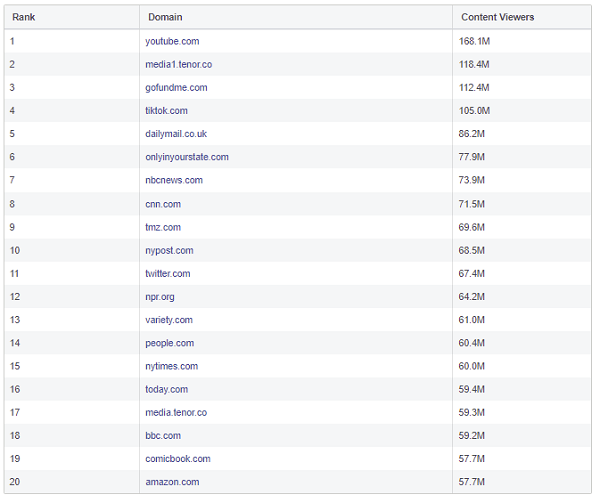Open dailymail.co.uk domain link
Image resolution: width=600 pixels, height=503 pixels.
pyautogui.click(x=176, y=134)
